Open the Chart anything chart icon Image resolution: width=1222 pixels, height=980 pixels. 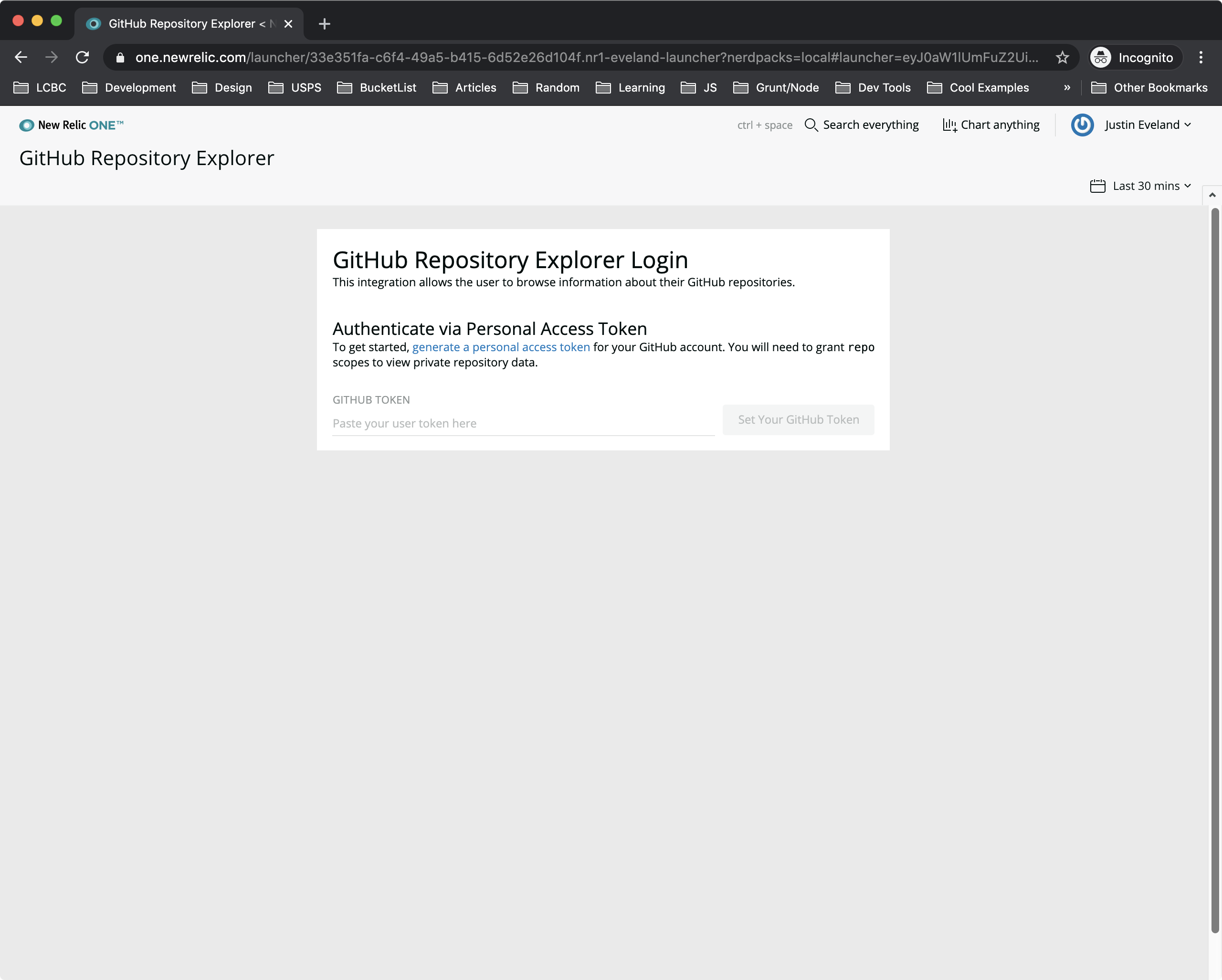click(949, 125)
